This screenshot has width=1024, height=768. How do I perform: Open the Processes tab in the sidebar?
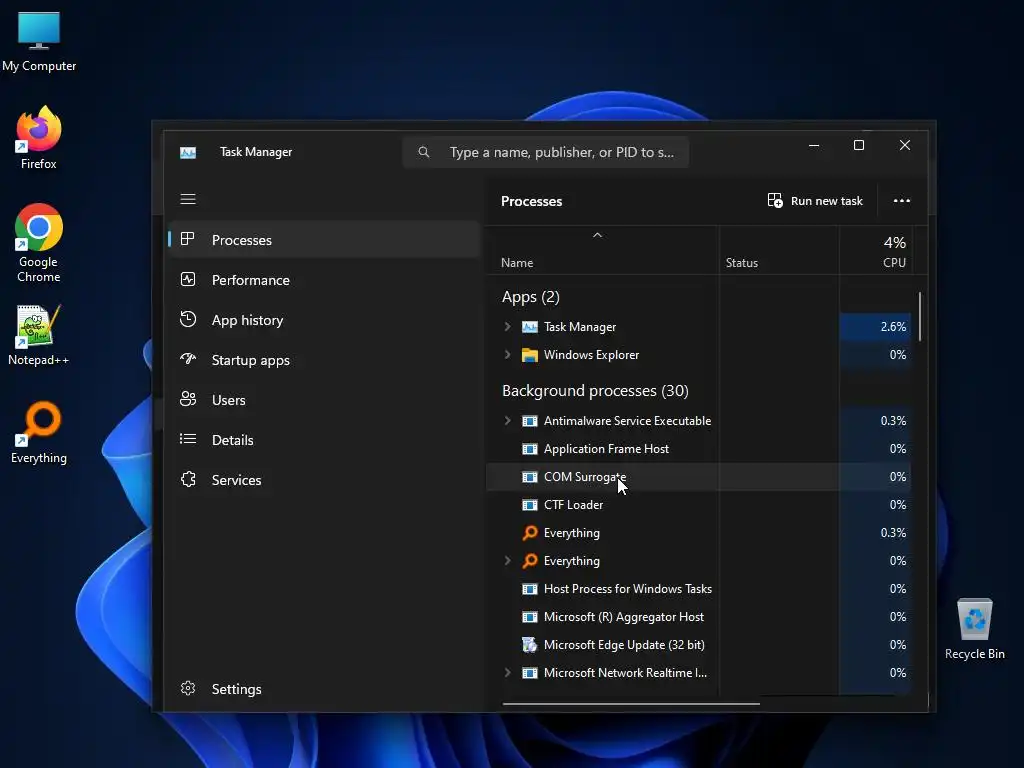click(x=325, y=240)
